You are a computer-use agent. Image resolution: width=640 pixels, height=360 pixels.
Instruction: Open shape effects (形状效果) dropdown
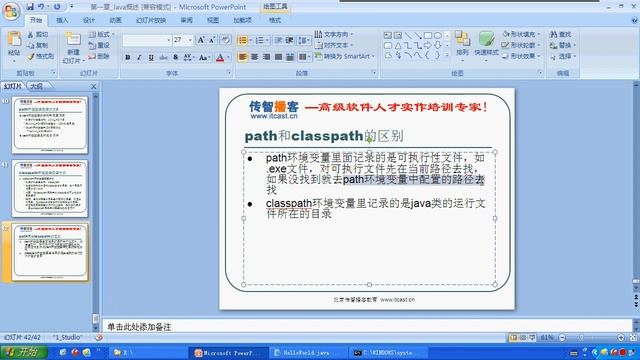(522, 56)
